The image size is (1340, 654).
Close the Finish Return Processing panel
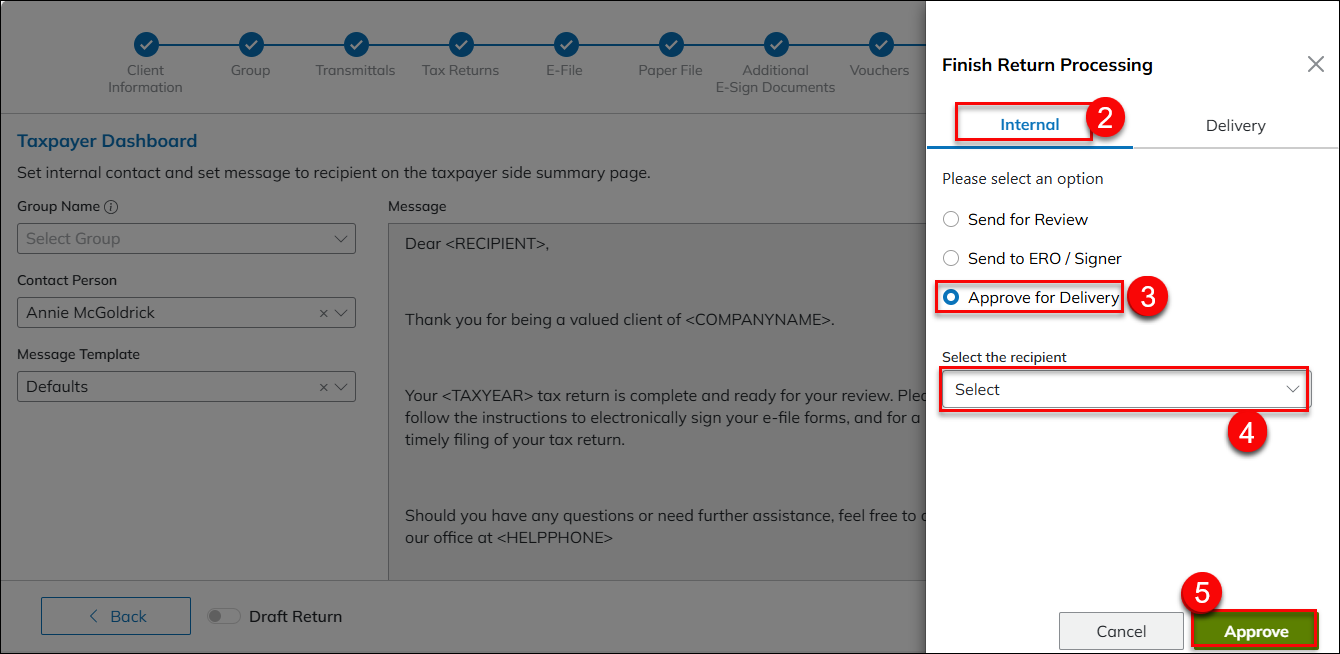[x=1315, y=65]
